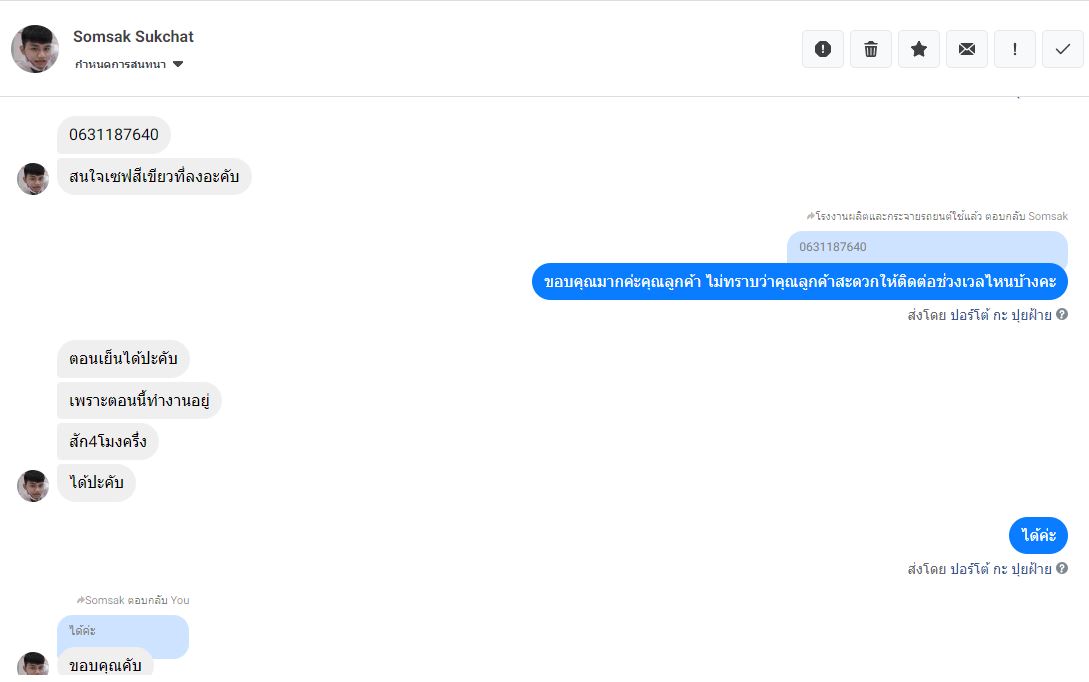The height and width of the screenshot is (682, 1089).
Task: Click avatar beside สนใจเซฟสีเขียวที่ลงอะคับ message
Action: [33, 179]
